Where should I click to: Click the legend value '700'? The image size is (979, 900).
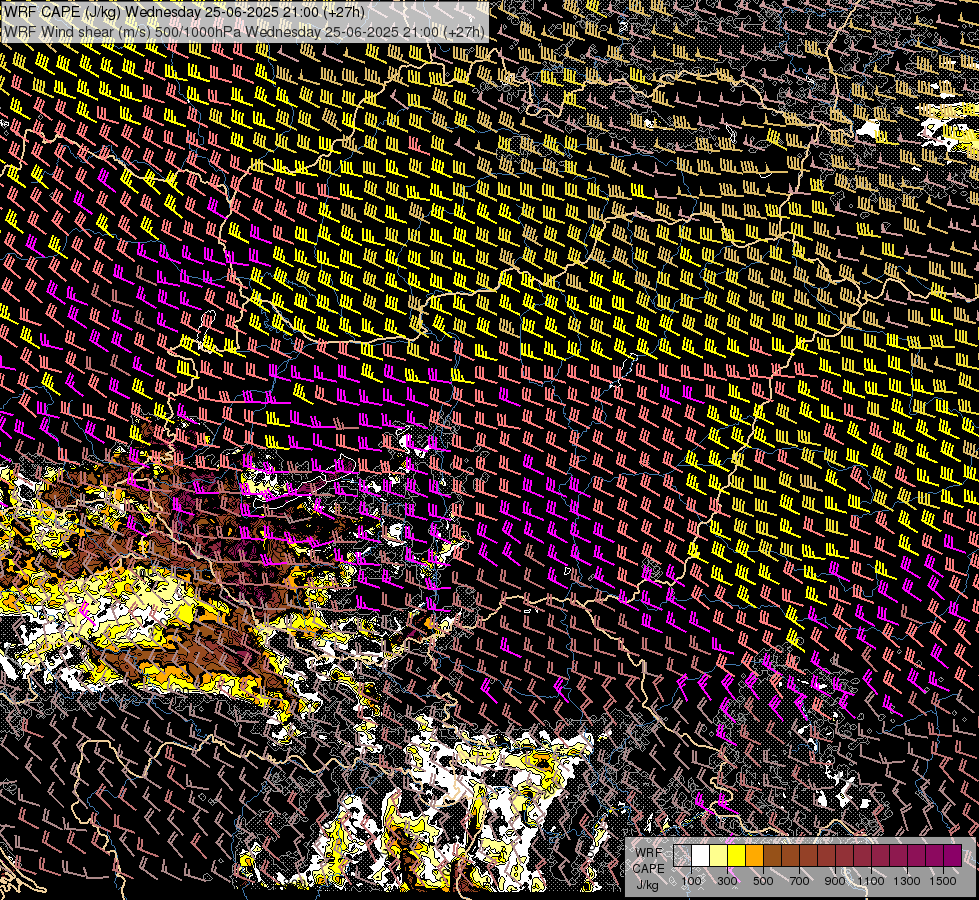pos(799,881)
